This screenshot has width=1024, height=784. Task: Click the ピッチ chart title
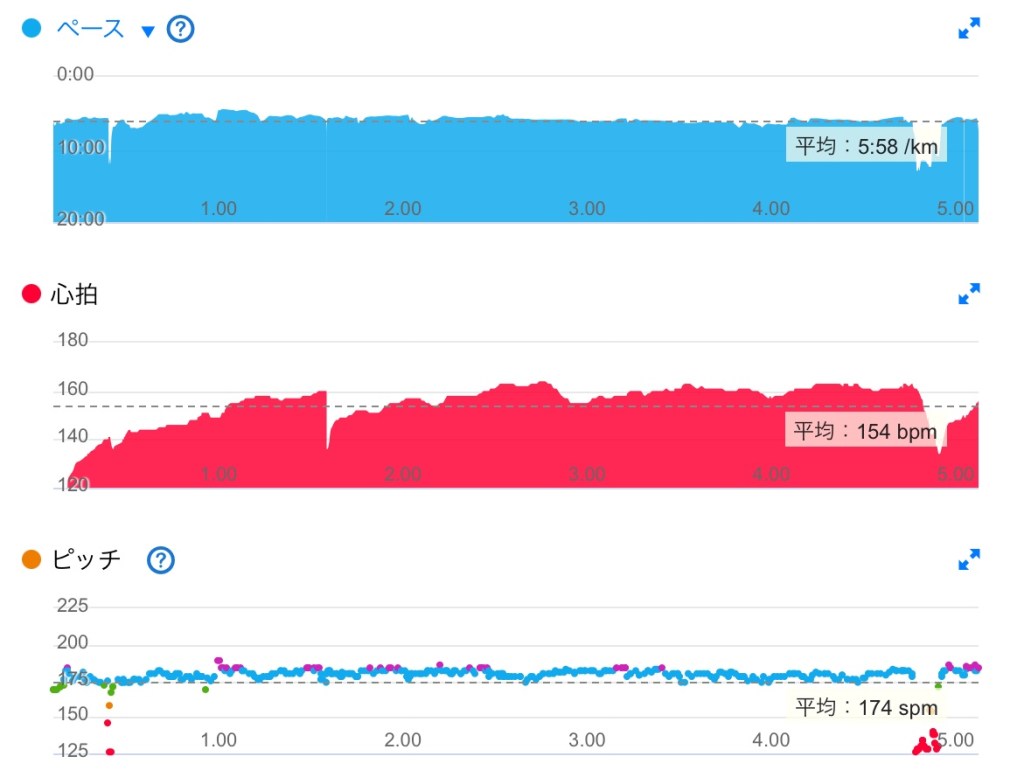[86, 560]
